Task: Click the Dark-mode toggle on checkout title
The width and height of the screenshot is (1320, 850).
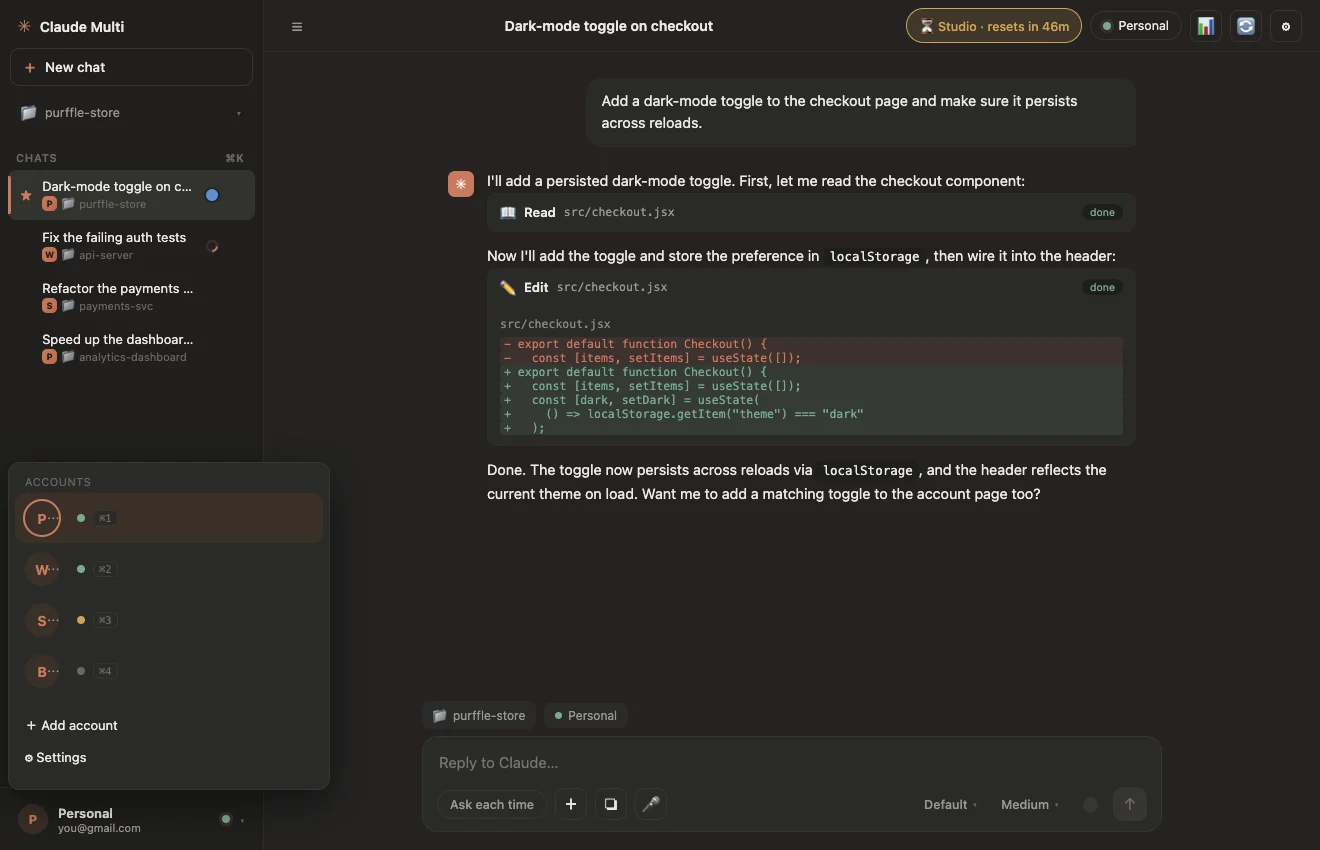Action: pyautogui.click(x=609, y=26)
